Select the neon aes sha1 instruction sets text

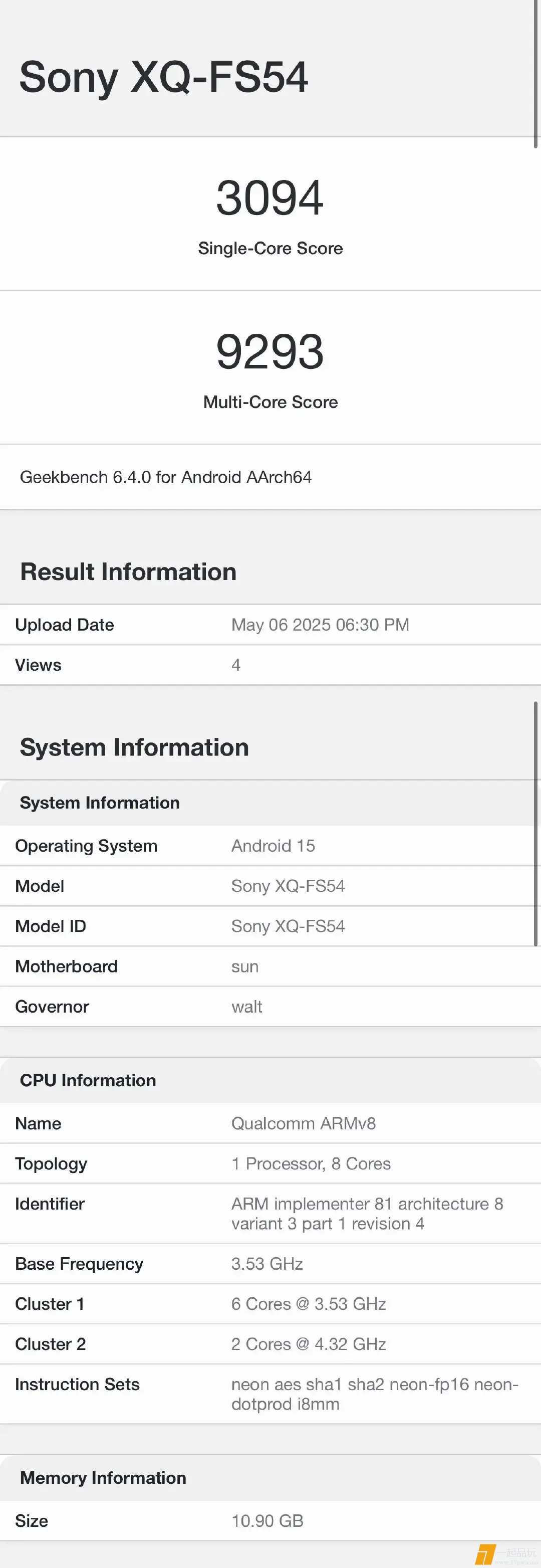point(375,1395)
